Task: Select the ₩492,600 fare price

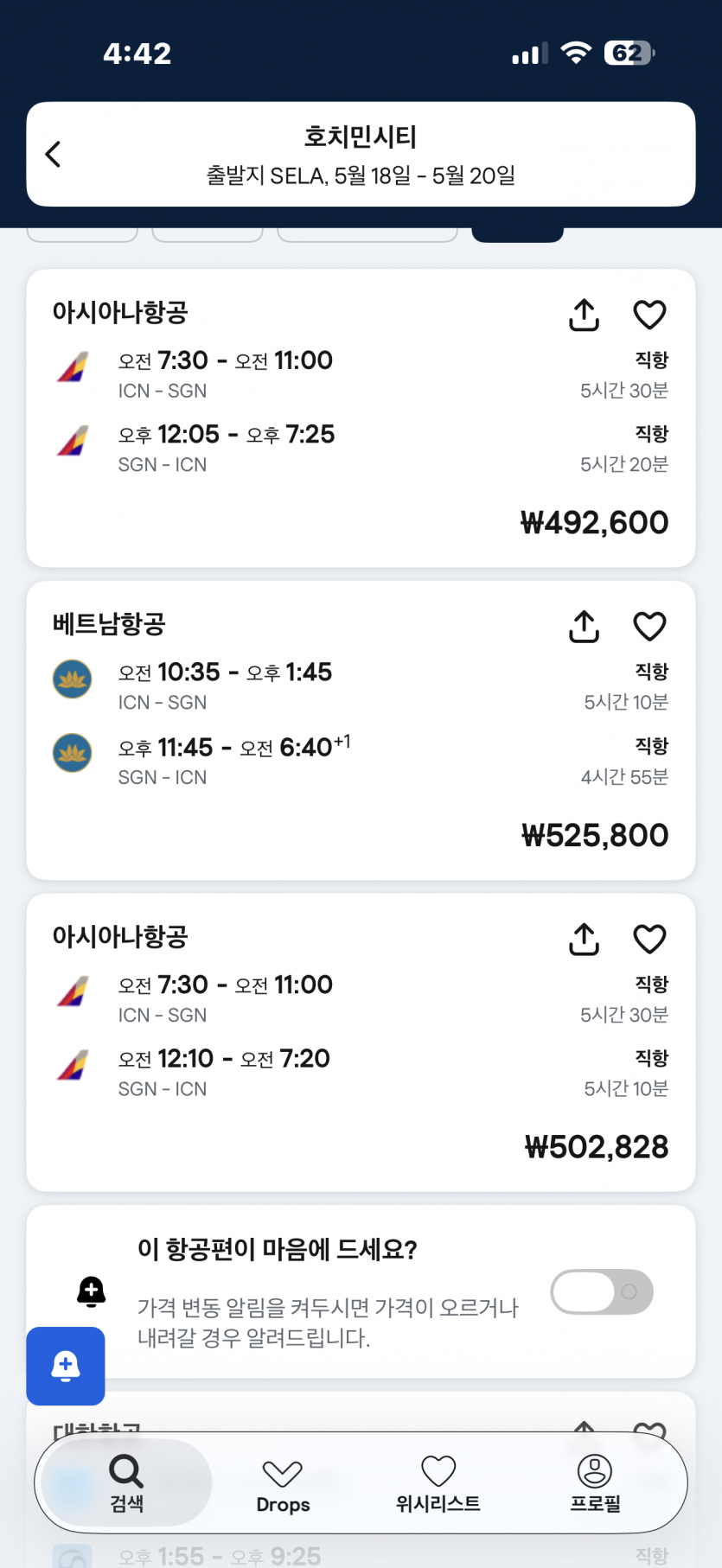Action: [x=594, y=523]
